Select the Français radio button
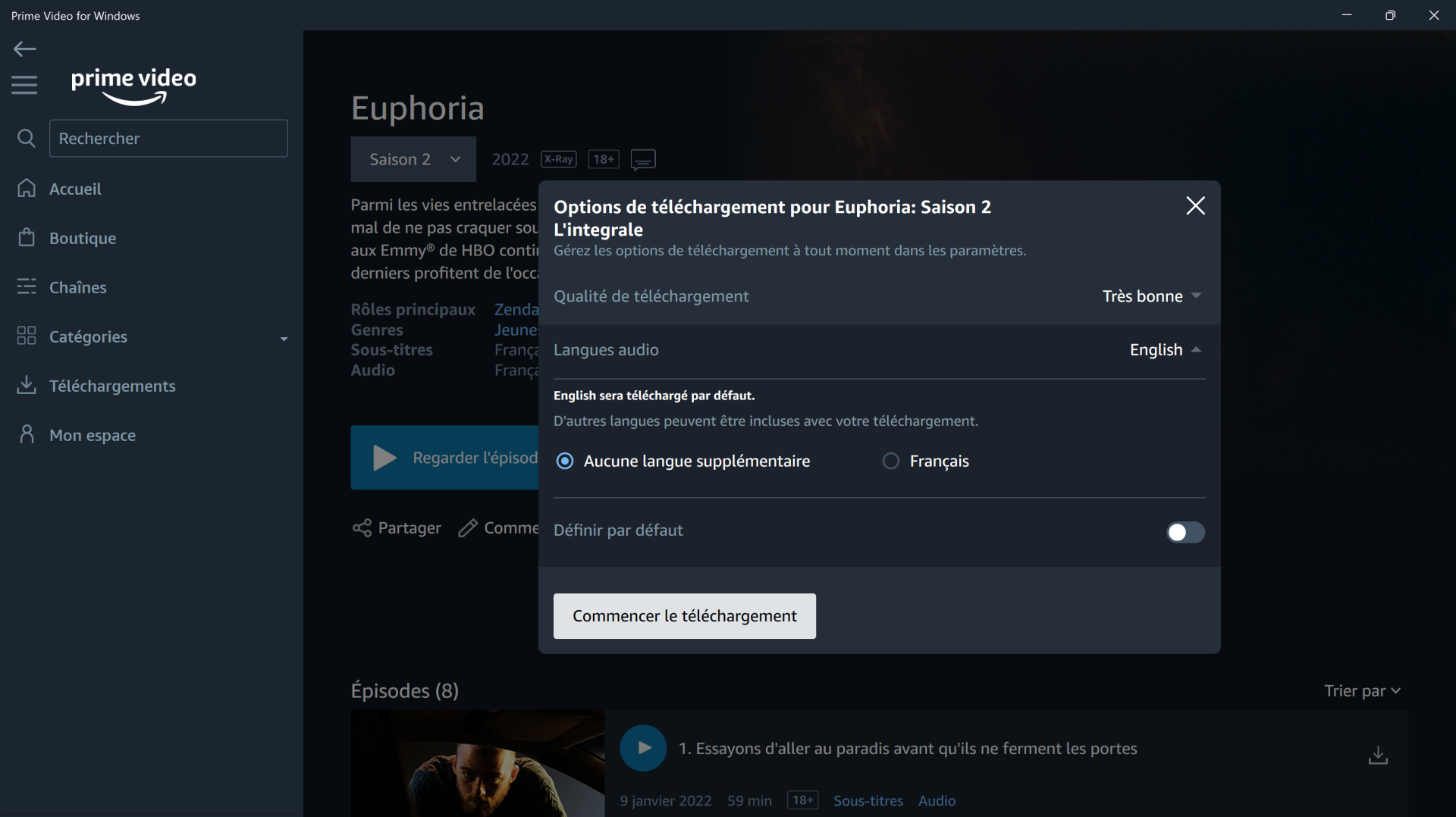 (891, 461)
